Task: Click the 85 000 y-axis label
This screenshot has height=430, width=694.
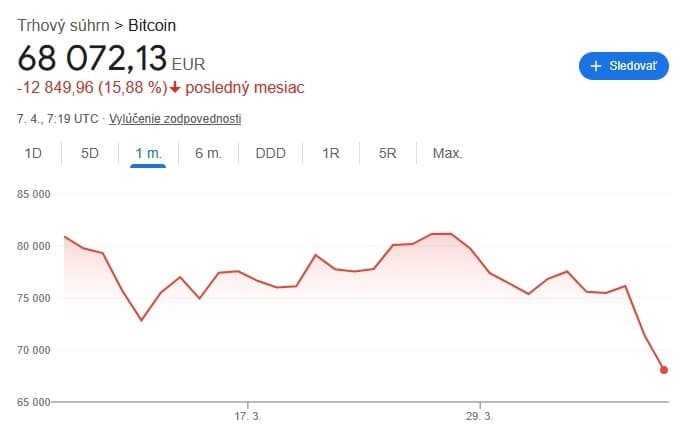Action: [34, 194]
